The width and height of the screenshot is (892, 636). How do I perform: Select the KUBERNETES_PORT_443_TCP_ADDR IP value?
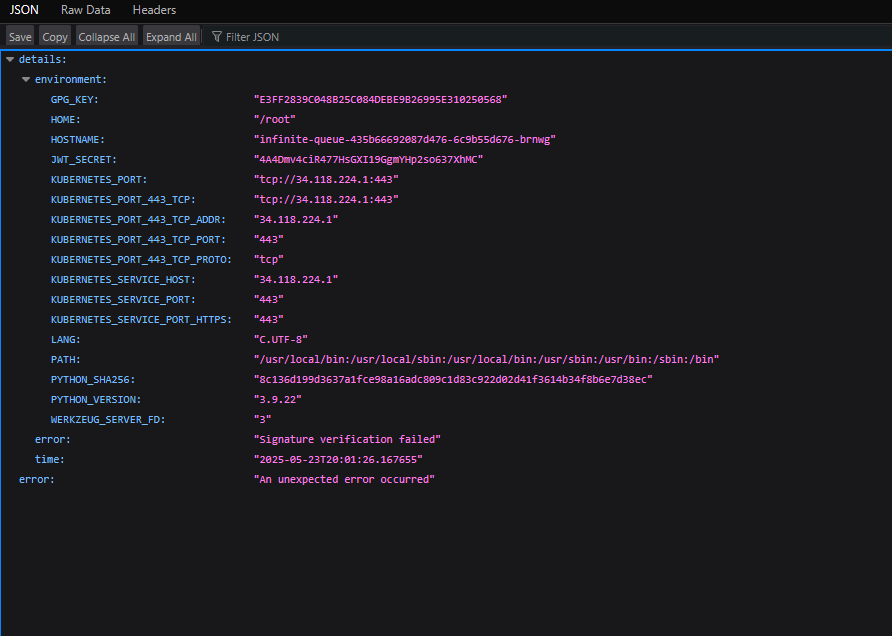click(296, 220)
